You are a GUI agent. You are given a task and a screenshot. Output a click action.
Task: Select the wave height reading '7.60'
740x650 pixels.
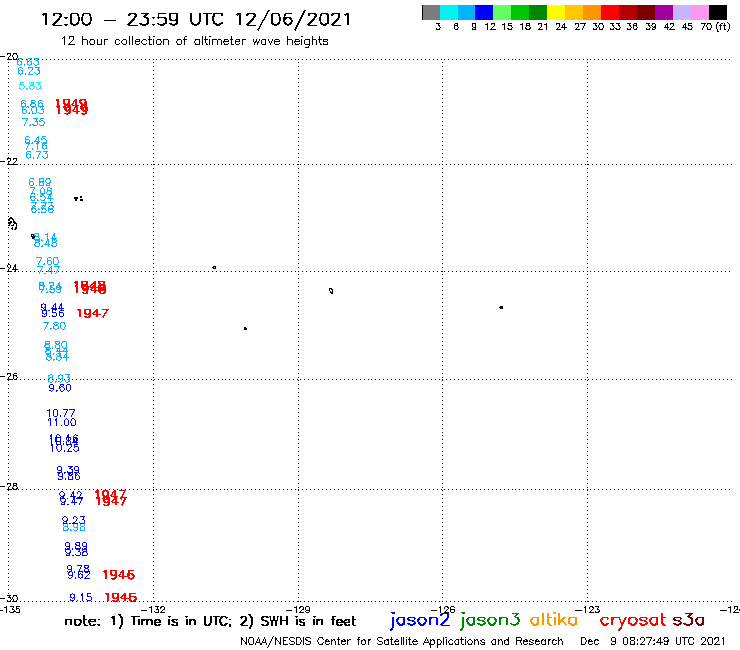tap(48, 261)
